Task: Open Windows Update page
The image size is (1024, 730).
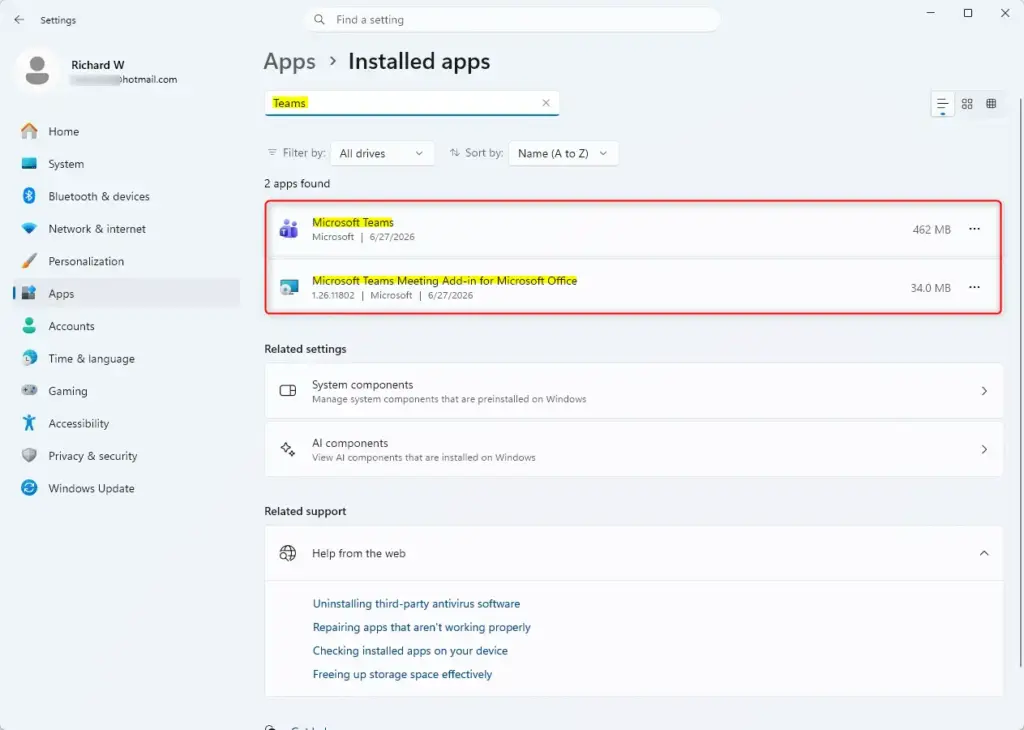Action: pyautogui.click(x=127, y=488)
